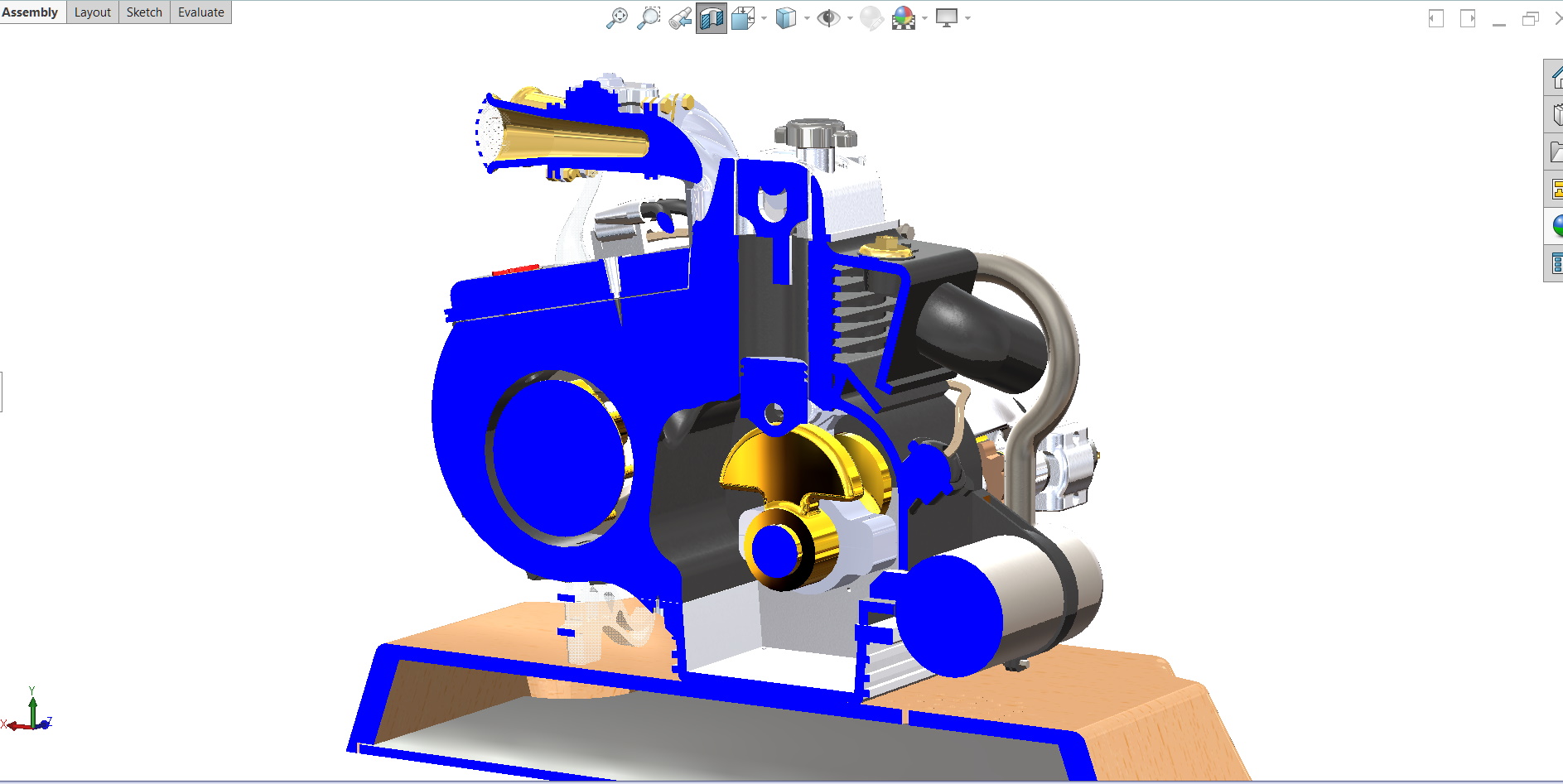The image size is (1563, 784).
Task: Switch to the Layout tab
Action: point(93,12)
